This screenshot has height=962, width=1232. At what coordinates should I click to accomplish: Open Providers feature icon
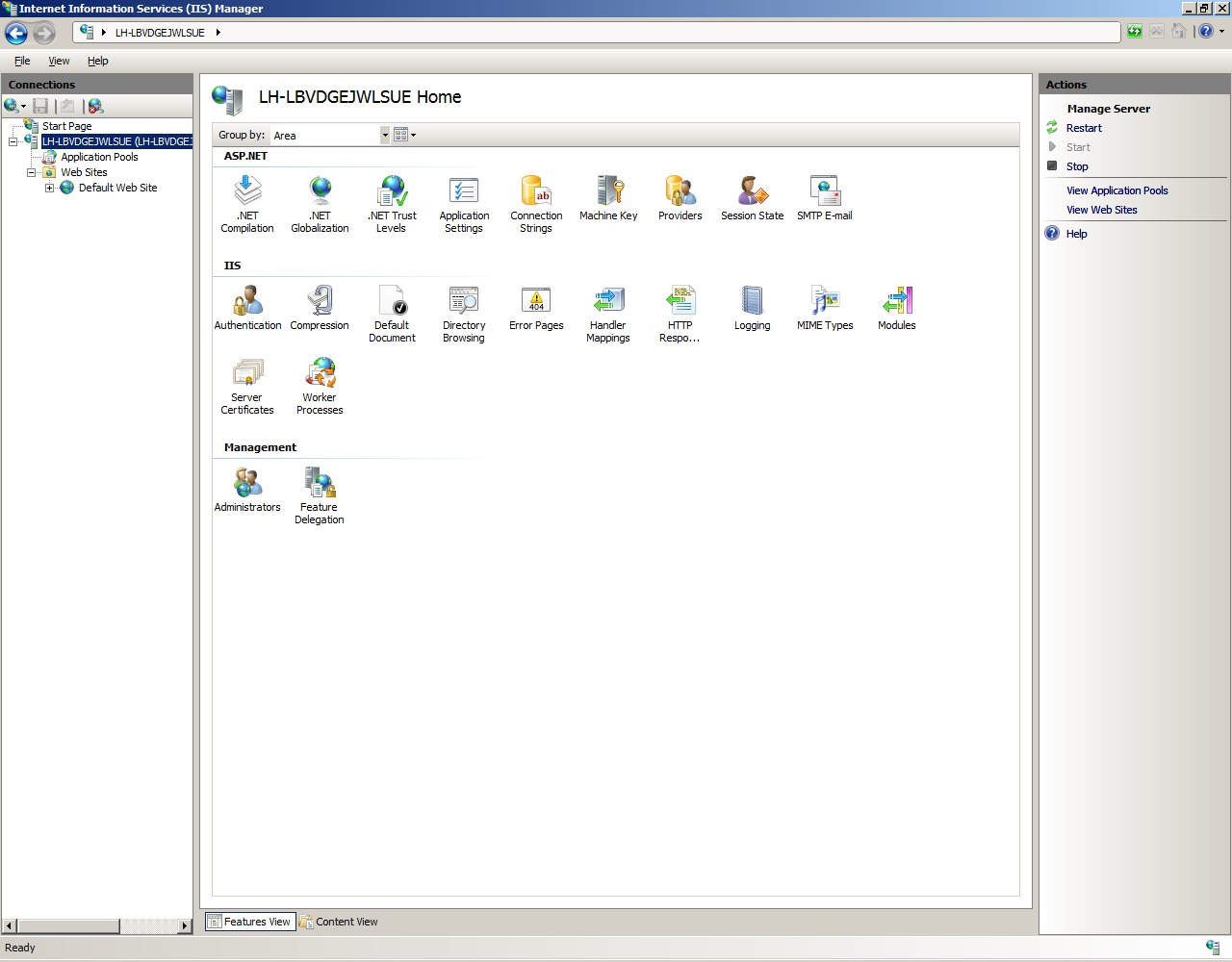(x=680, y=198)
